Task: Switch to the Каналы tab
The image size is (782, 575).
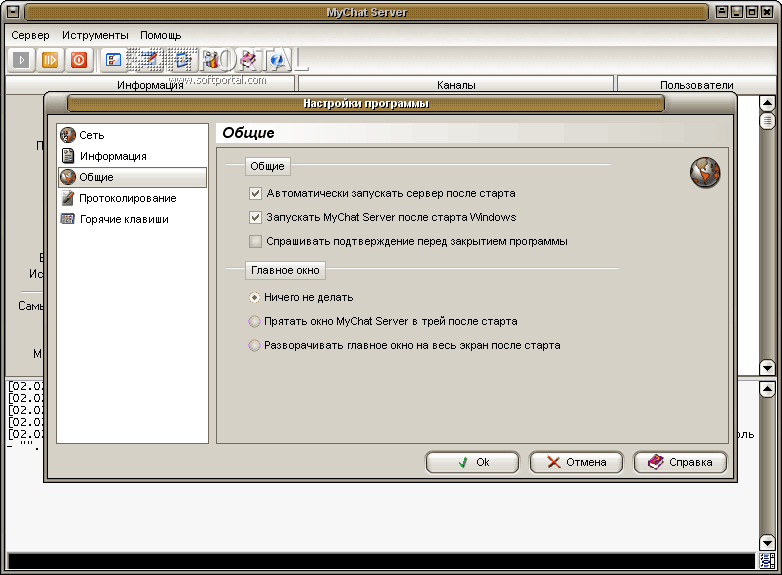Action: point(456,85)
